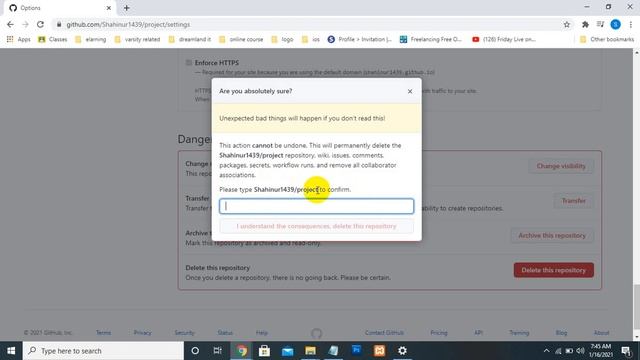
Task: Click the Archive this repository button
Action: coord(552,236)
